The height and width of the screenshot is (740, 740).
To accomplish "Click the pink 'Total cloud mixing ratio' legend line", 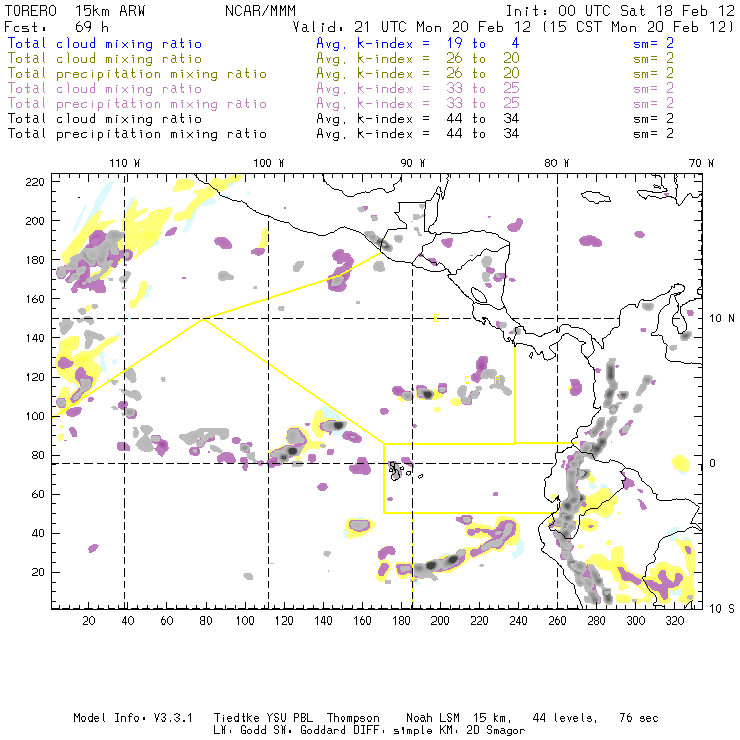I will tap(105, 89).
